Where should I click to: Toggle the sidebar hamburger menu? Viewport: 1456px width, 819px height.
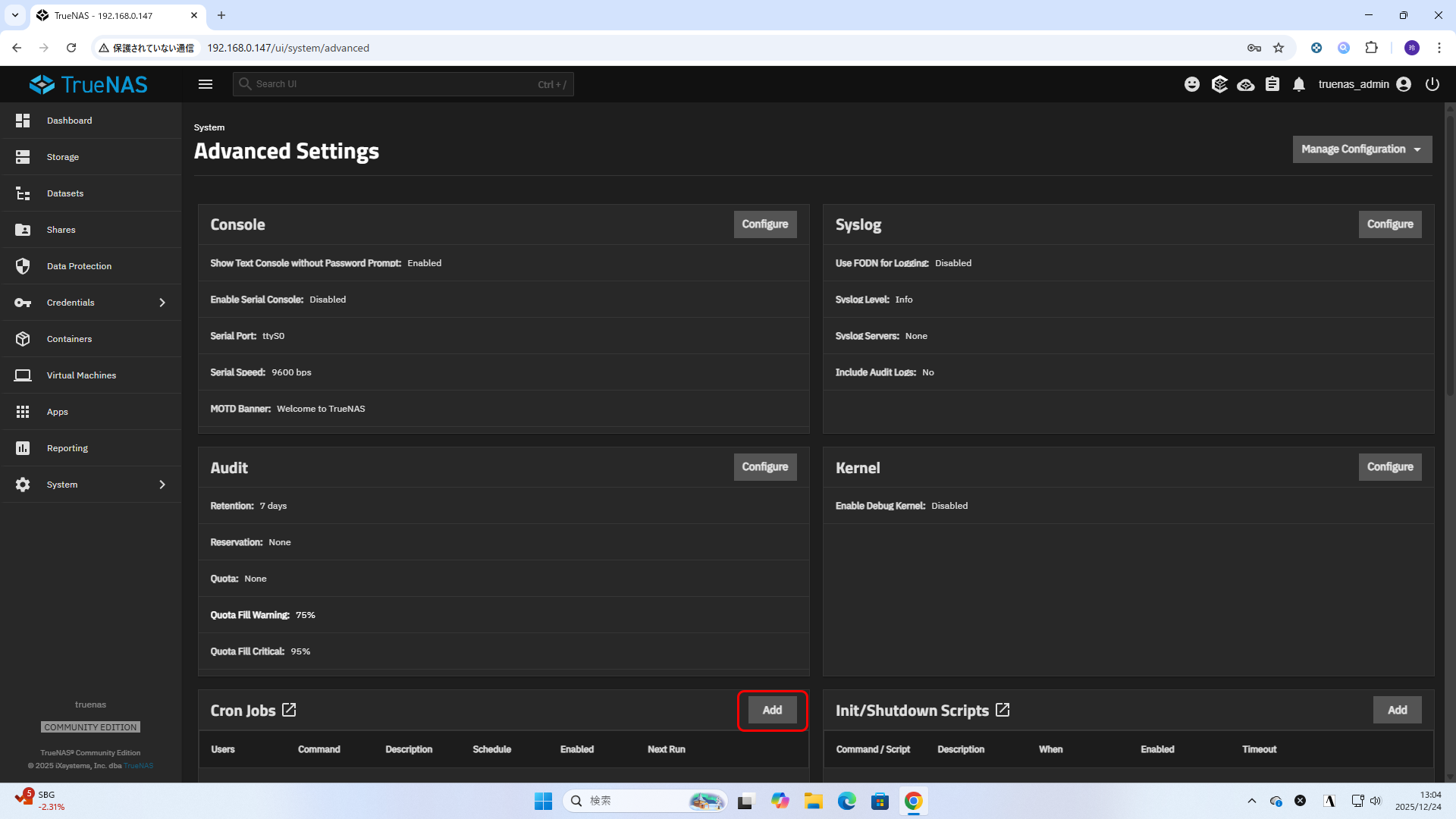pyautogui.click(x=206, y=84)
